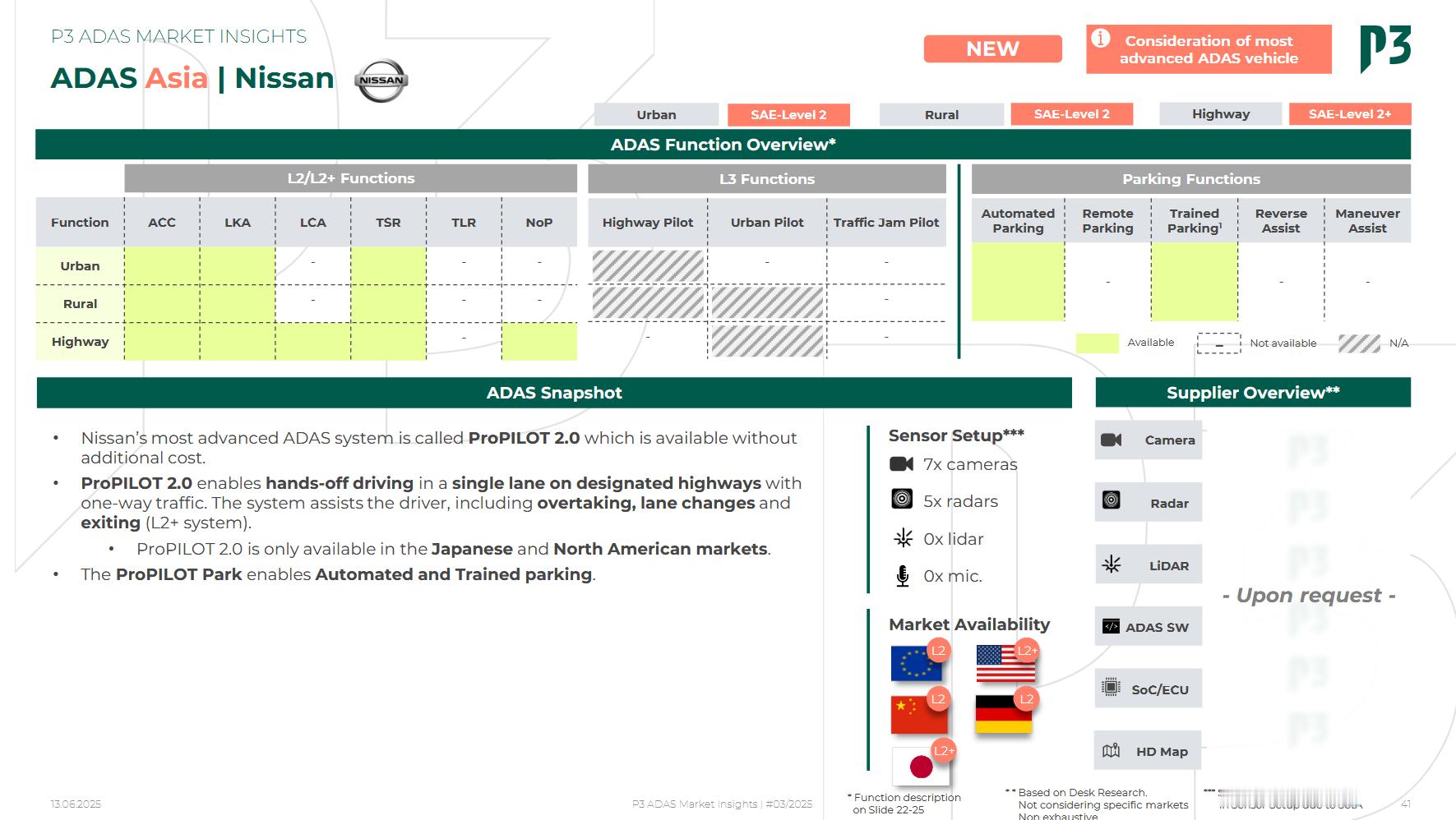Screen dimensions: 1456x820
Task: Click the ADAS Snapshot banner
Action: point(554,393)
